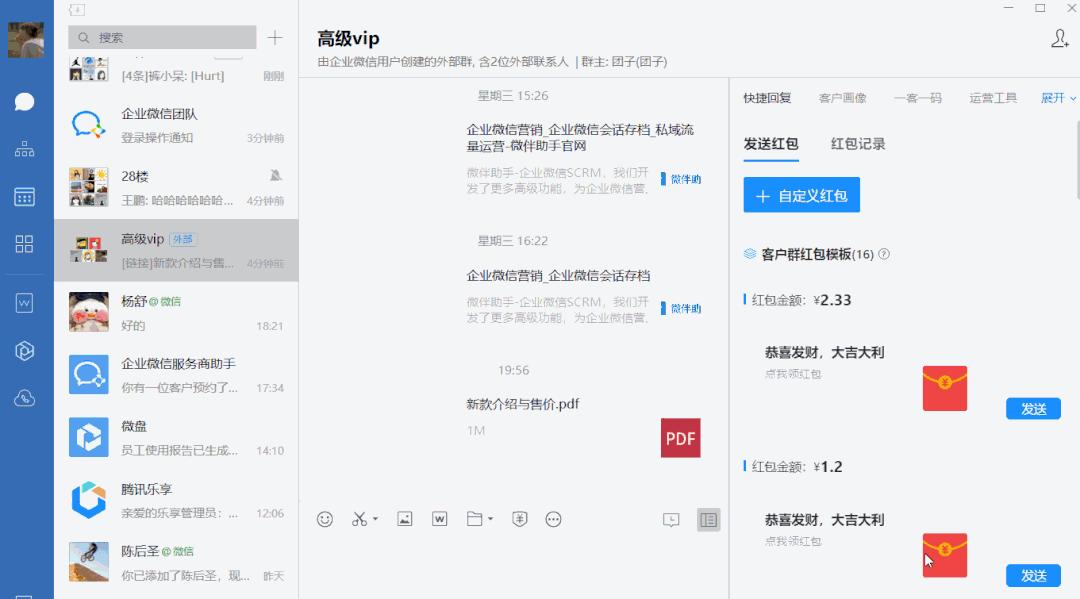Open the 企业微信团队 conversation
Screen dimensions: 1080x599
(176, 125)
